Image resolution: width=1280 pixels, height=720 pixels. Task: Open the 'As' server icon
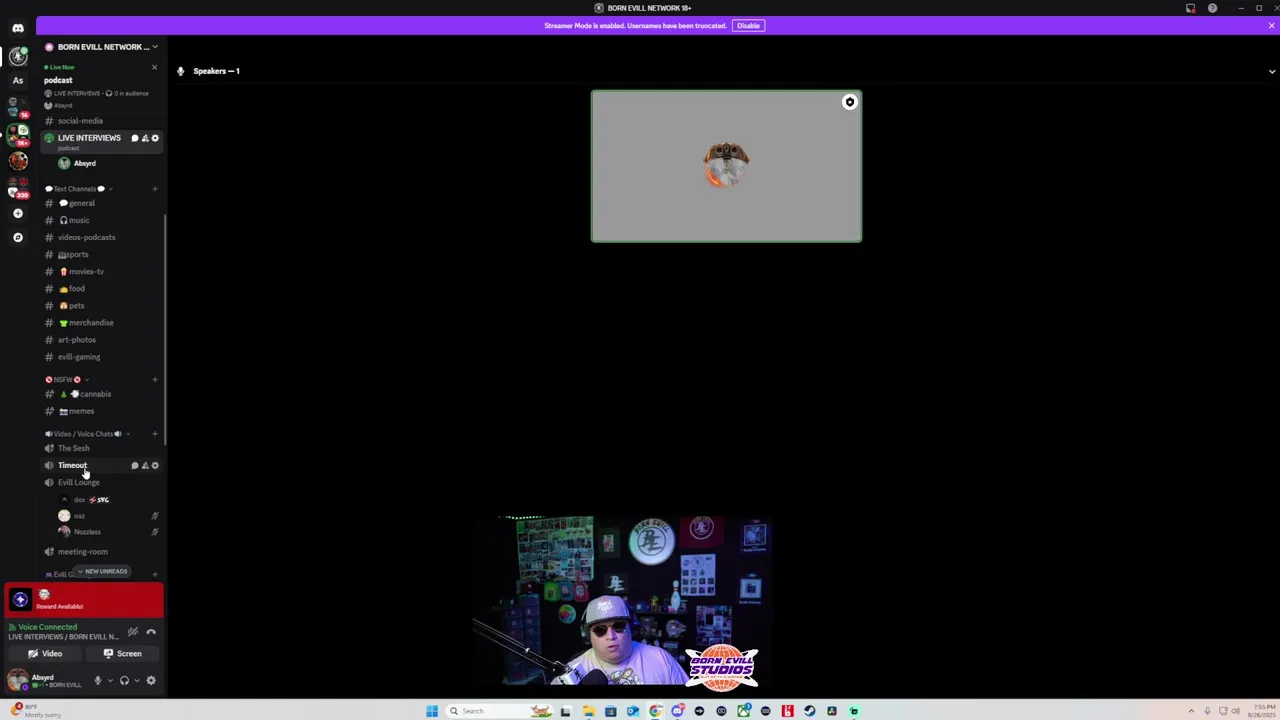18,80
